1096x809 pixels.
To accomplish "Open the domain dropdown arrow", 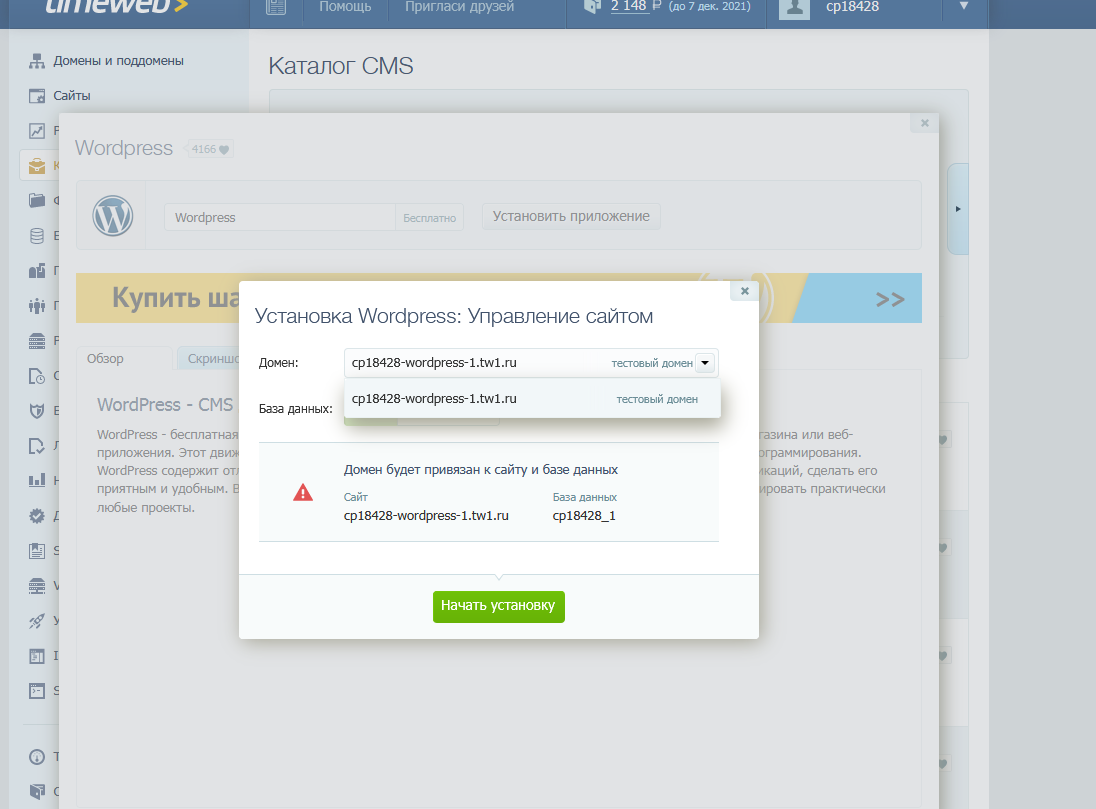I will pyautogui.click(x=705, y=363).
